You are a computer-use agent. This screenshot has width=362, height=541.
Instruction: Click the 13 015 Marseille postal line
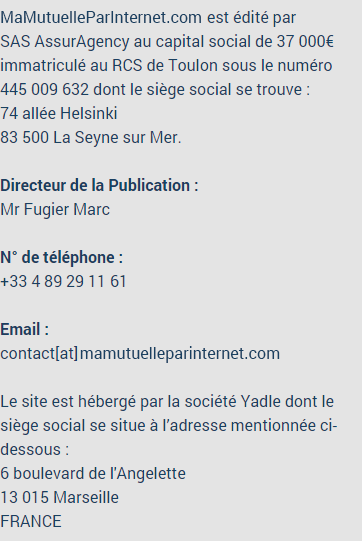point(59,497)
